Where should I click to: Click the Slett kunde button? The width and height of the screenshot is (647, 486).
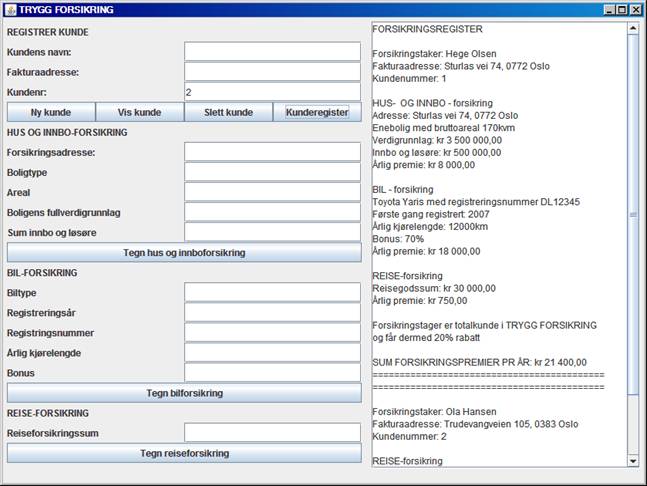228,112
